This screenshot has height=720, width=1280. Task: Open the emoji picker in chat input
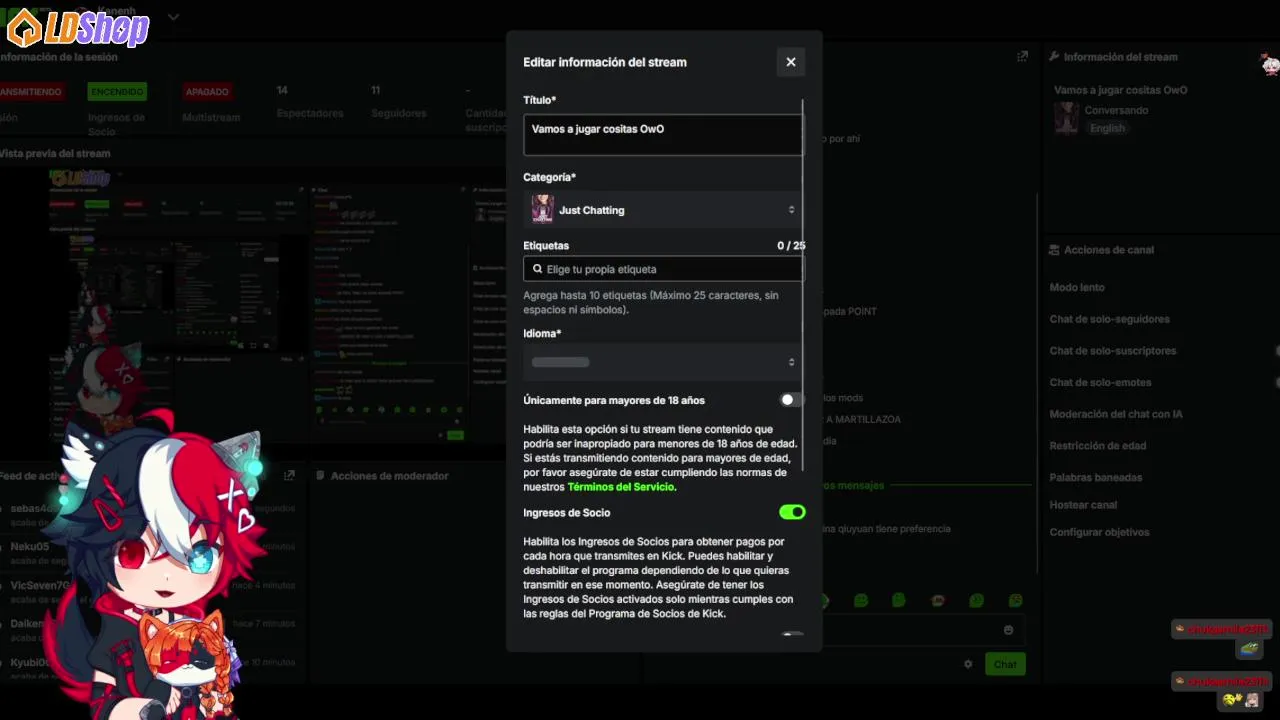(1008, 630)
